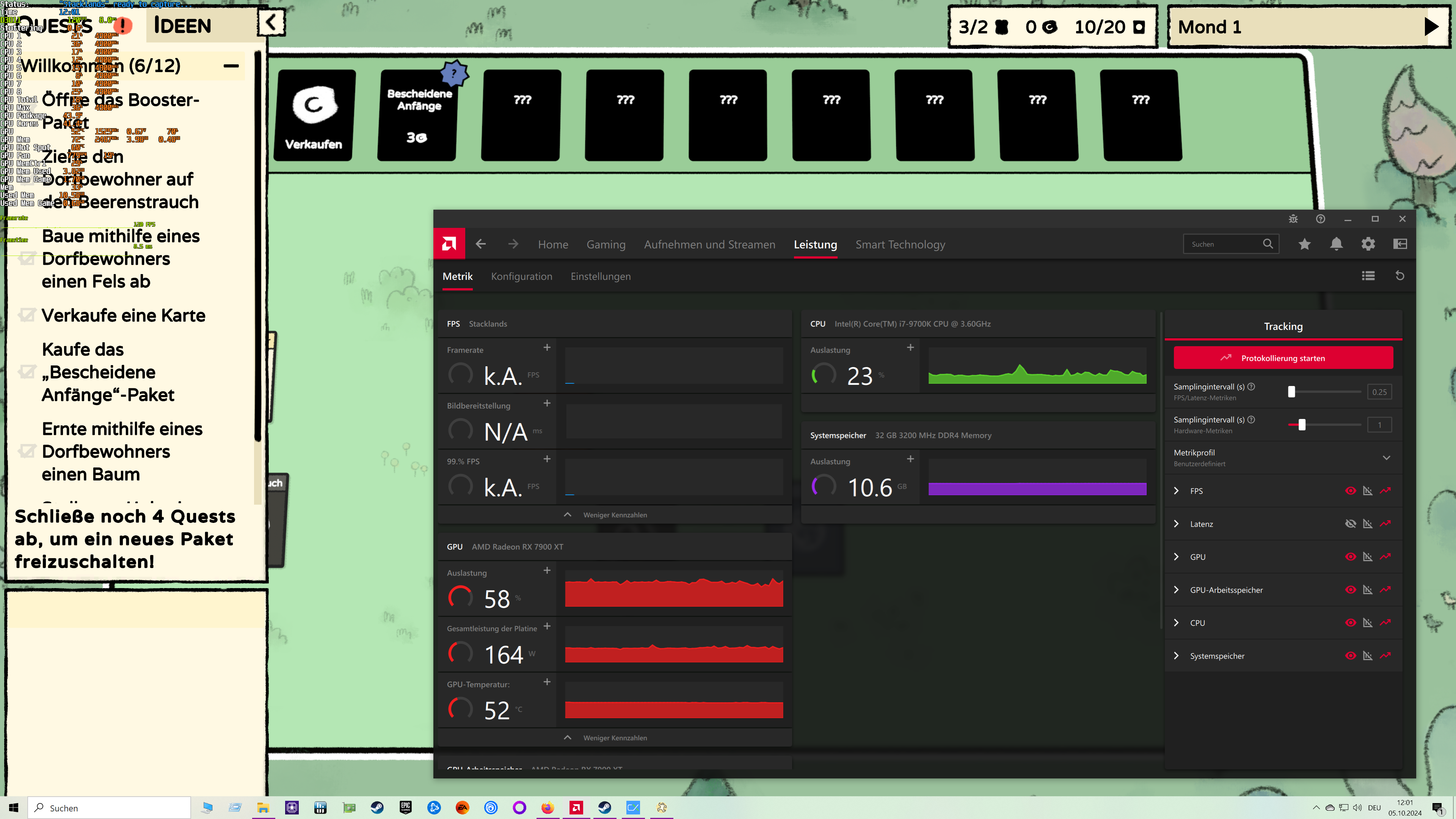Add the 99.% FPS metric with plus
The height and width of the screenshot is (819, 1456).
point(546,458)
